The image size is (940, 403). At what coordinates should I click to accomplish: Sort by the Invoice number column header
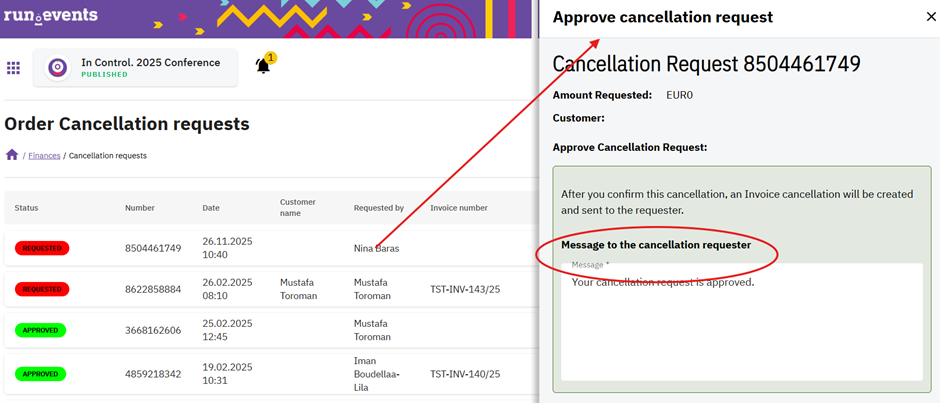[459, 208]
